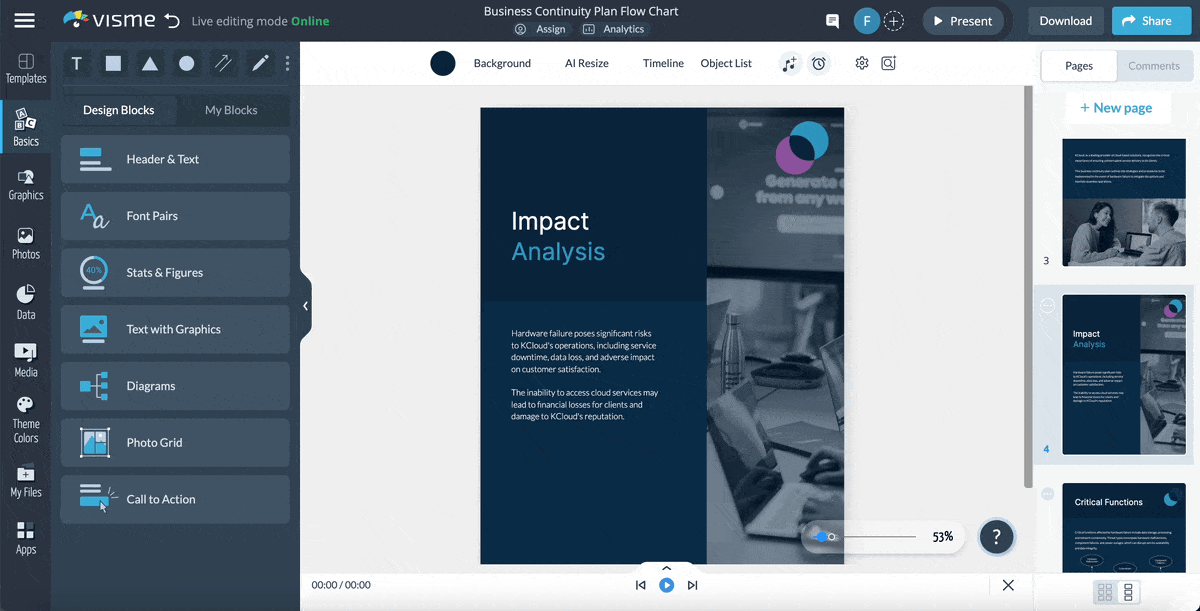1200x611 pixels.
Task: Select the rectangle shape tool
Action: [112, 63]
